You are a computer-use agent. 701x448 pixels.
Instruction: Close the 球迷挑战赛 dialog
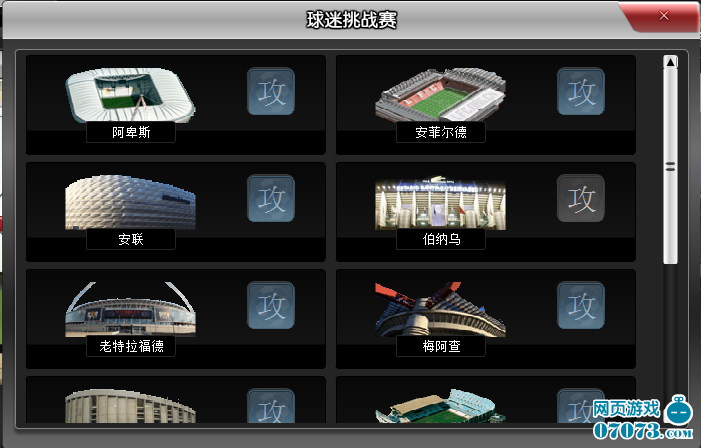[664, 16]
